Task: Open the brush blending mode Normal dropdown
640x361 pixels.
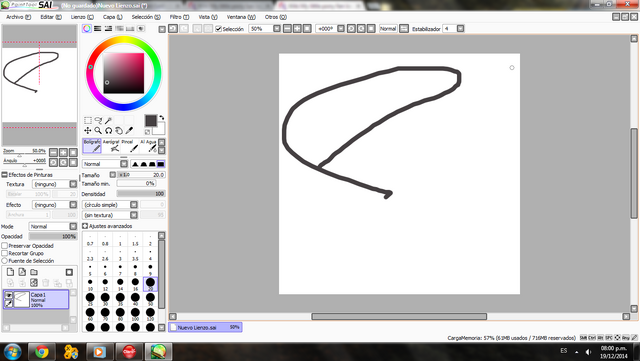Action: [x=105, y=164]
